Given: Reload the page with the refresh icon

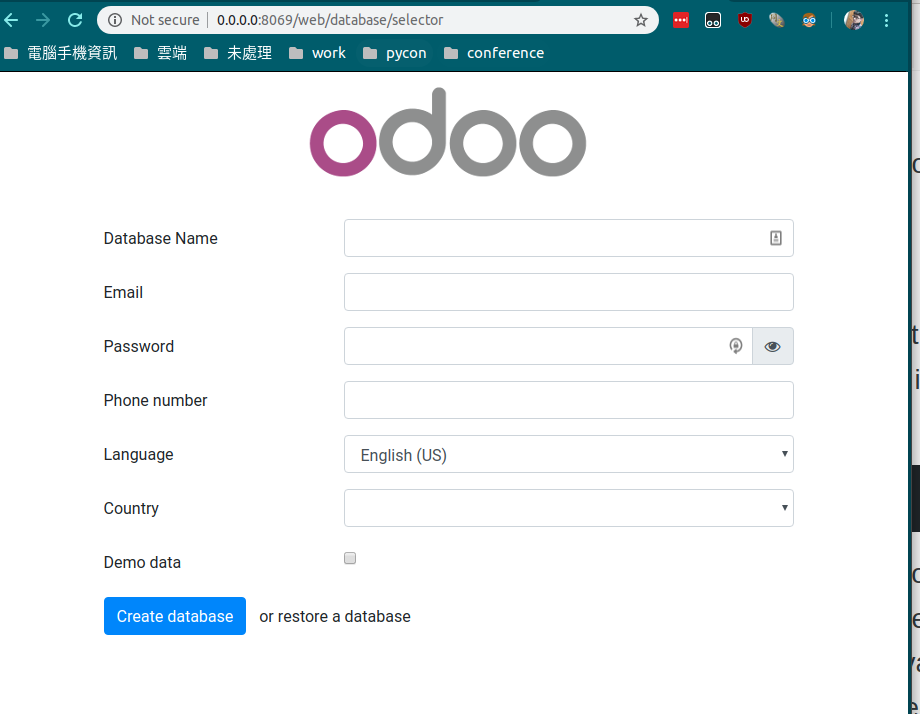Looking at the screenshot, I should click(75, 20).
